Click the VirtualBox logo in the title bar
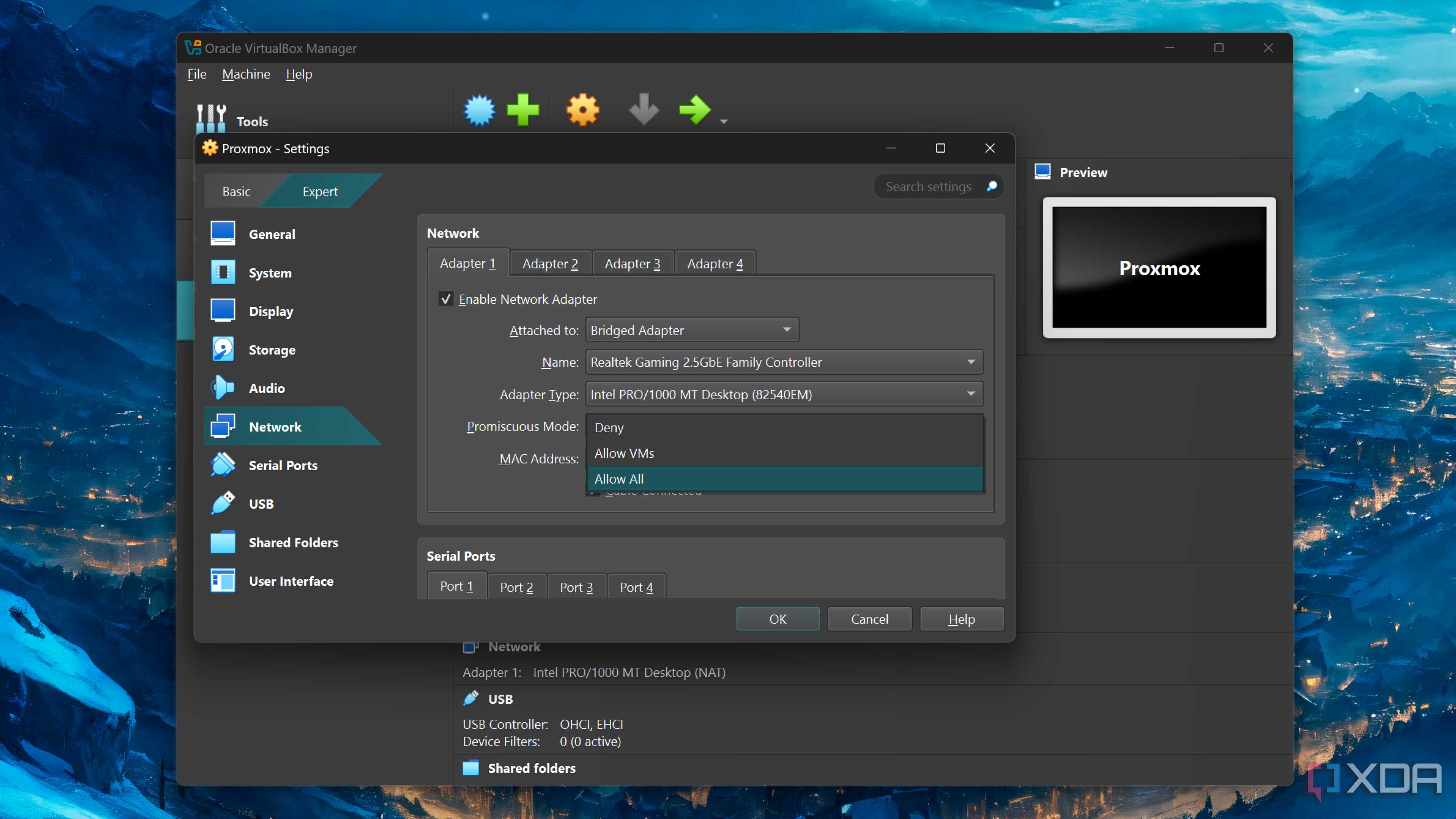This screenshot has height=819, width=1456. (x=193, y=47)
